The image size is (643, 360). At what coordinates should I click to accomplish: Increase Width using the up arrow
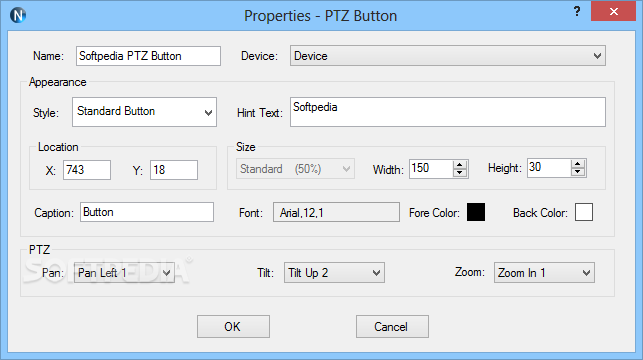[x=460, y=164]
